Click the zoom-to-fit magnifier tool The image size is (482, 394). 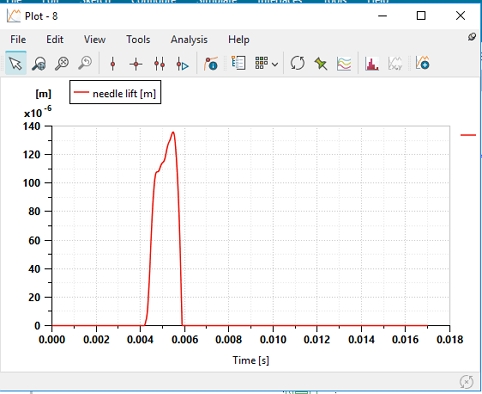pos(62,63)
